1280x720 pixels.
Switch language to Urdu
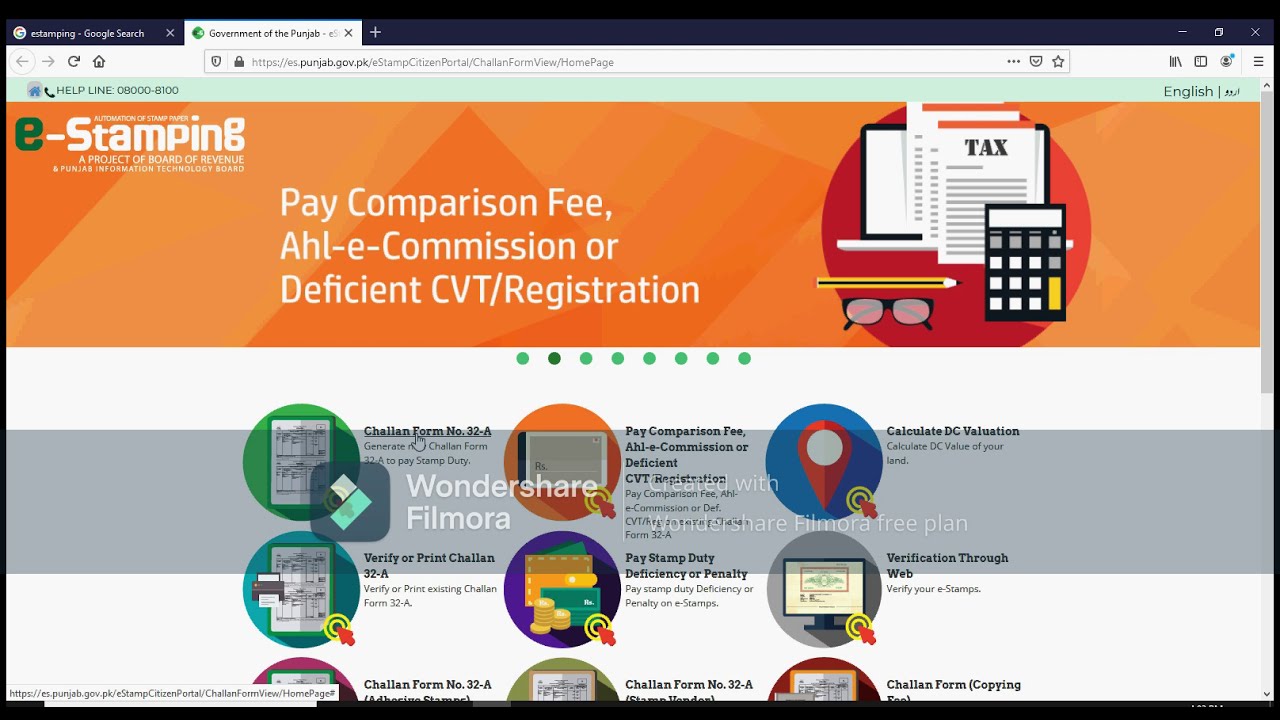[x=1232, y=91]
